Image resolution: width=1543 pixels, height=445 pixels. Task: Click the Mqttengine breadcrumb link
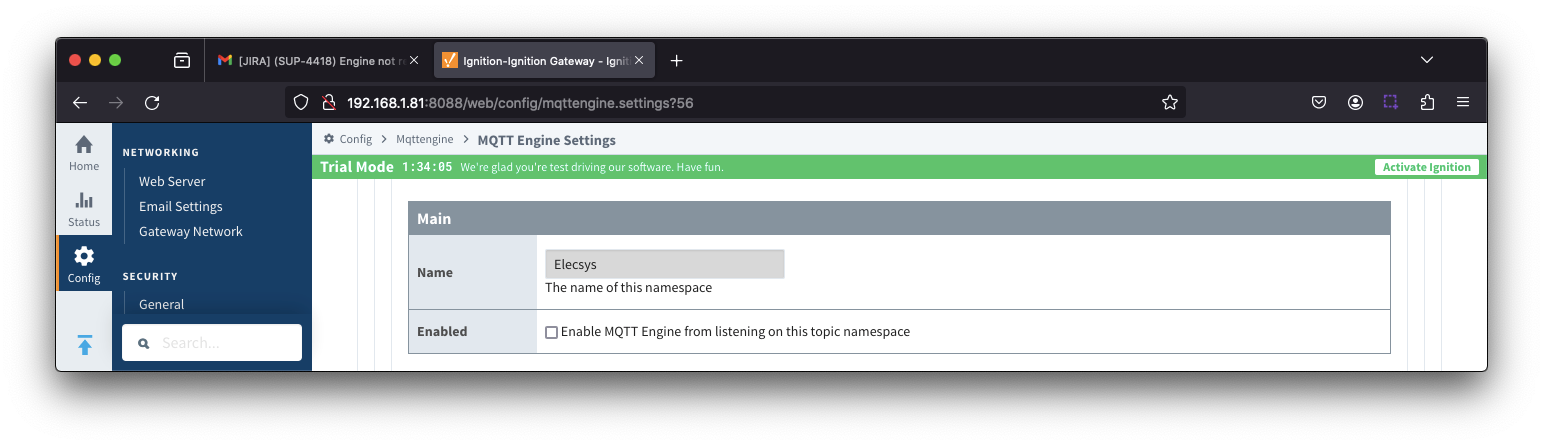(x=425, y=139)
